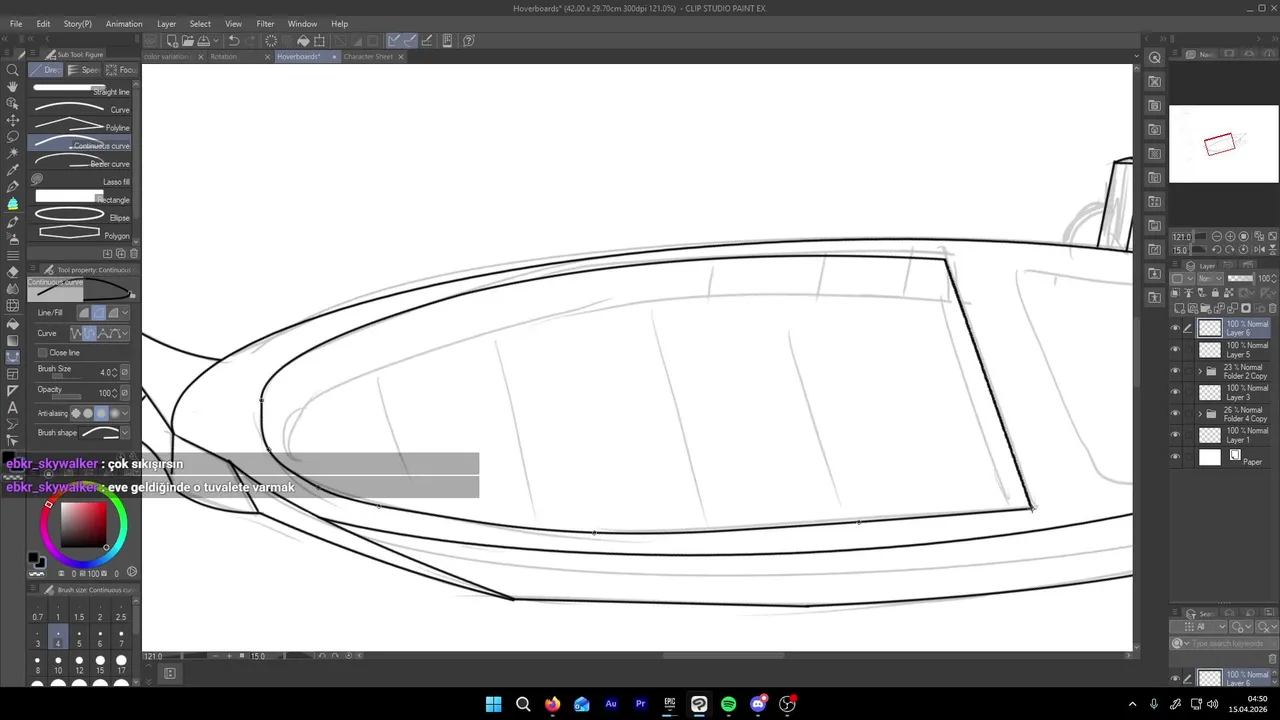Toggle Snap to ruler in command bar

(x=394, y=41)
